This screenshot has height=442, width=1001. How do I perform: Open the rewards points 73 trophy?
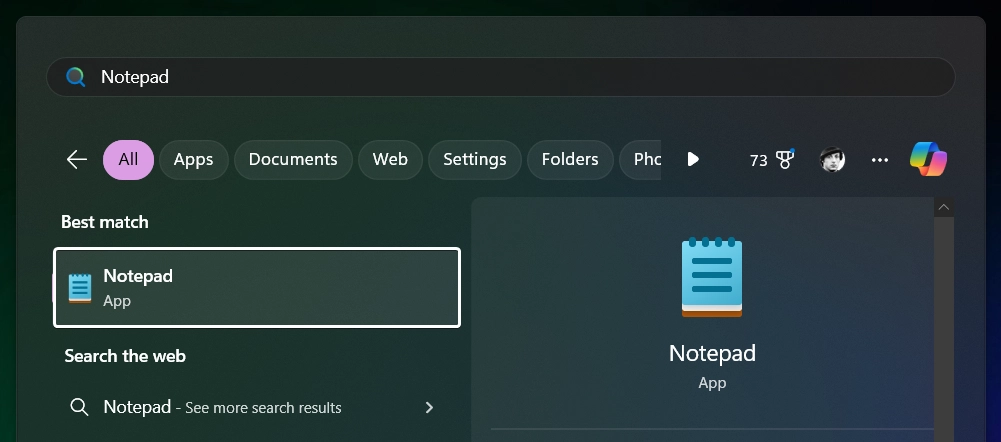point(772,160)
